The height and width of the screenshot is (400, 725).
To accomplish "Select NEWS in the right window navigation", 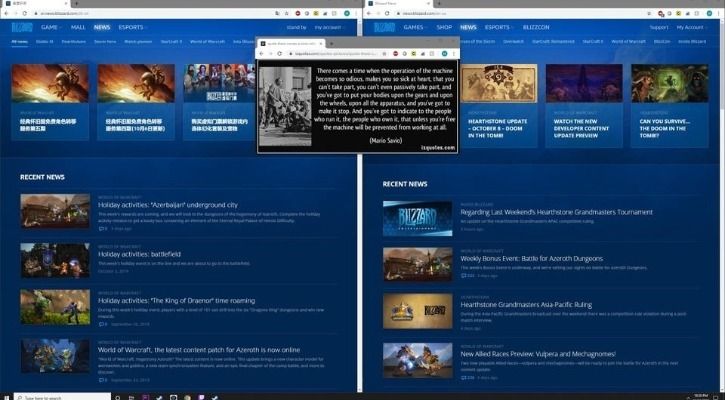I will coord(468,27).
